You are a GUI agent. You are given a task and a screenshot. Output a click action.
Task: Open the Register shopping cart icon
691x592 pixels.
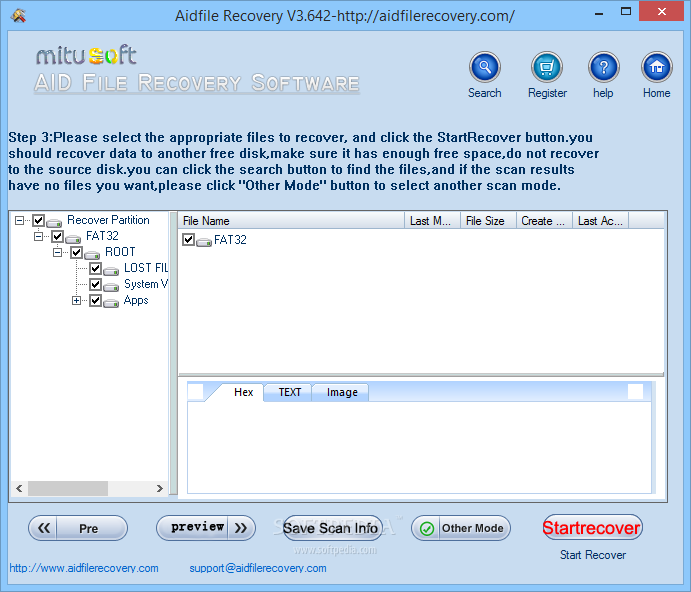tap(546, 67)
